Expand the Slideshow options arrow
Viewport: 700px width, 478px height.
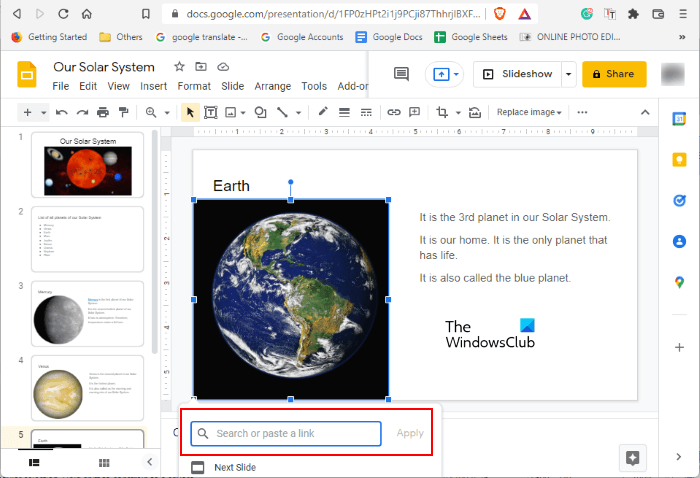click(568, 74)
